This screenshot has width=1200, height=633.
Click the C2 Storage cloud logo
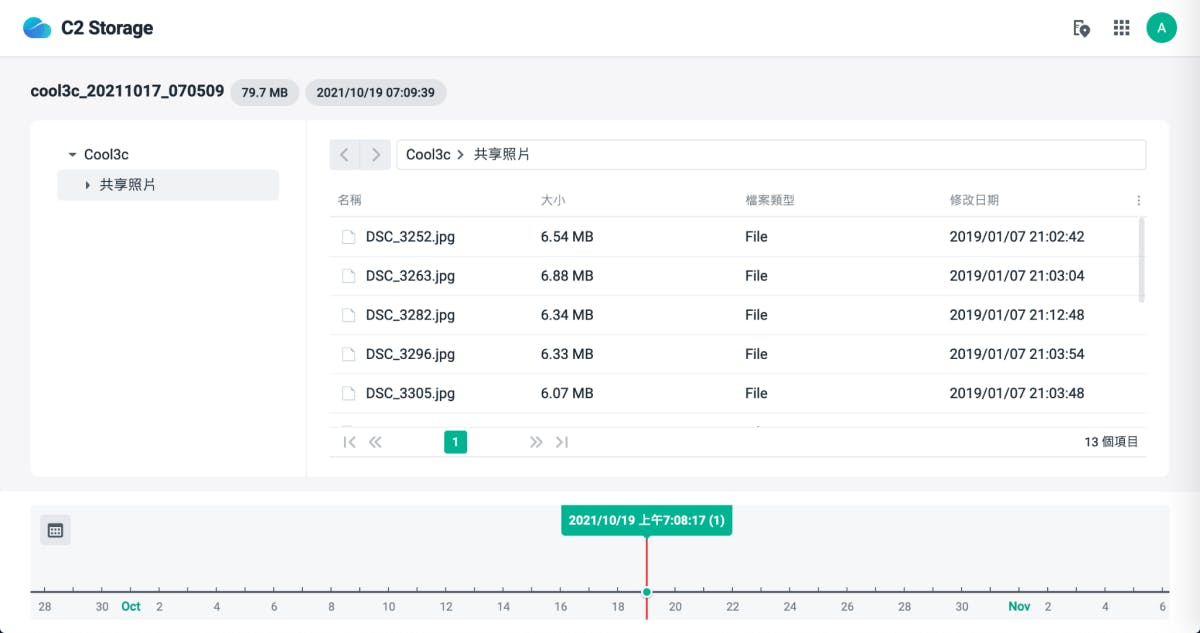tap(37, 28)
